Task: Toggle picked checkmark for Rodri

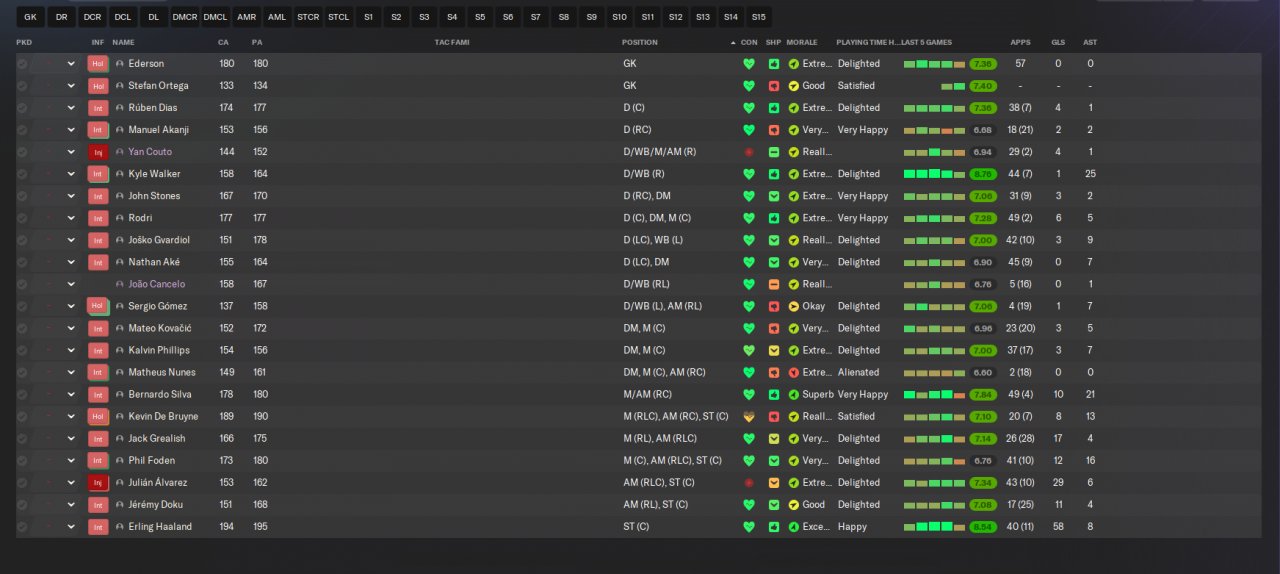Action: [22, 218]
